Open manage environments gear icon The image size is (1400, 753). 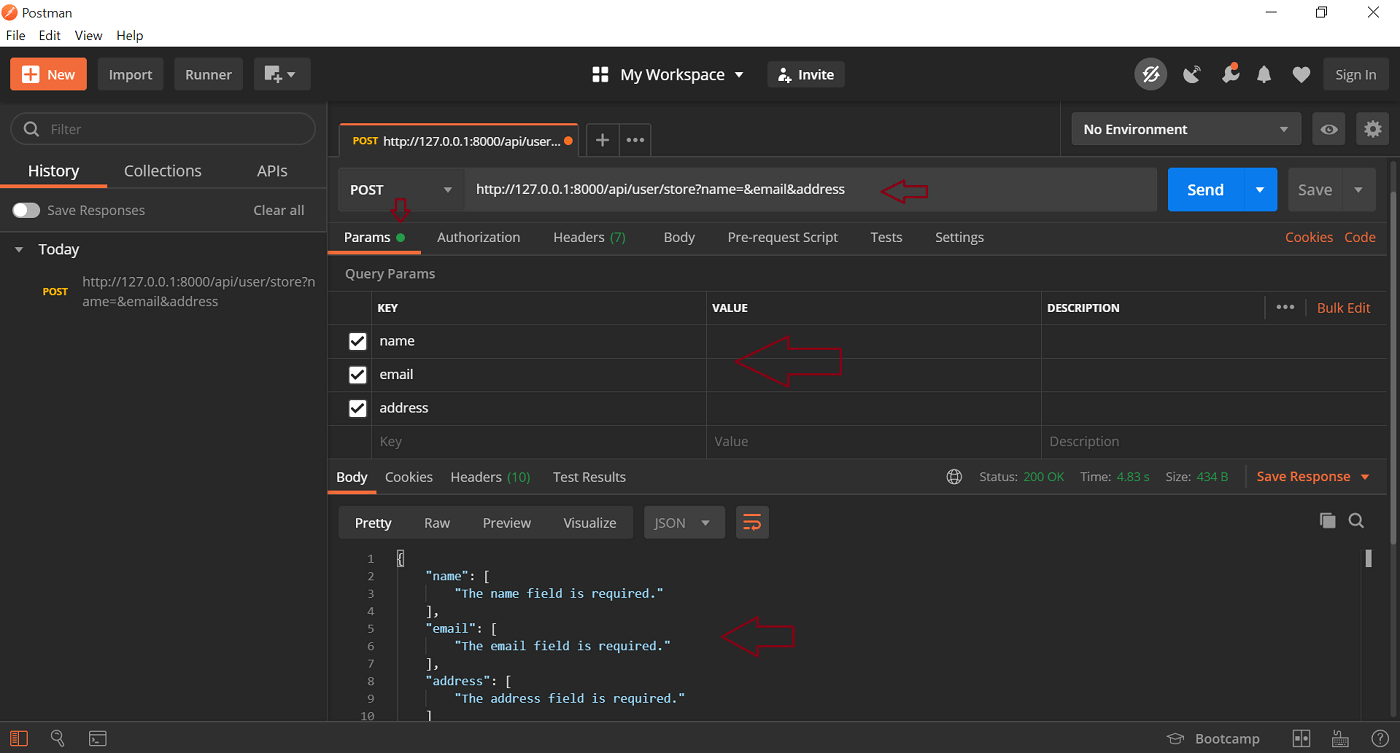pos(1373,129)
